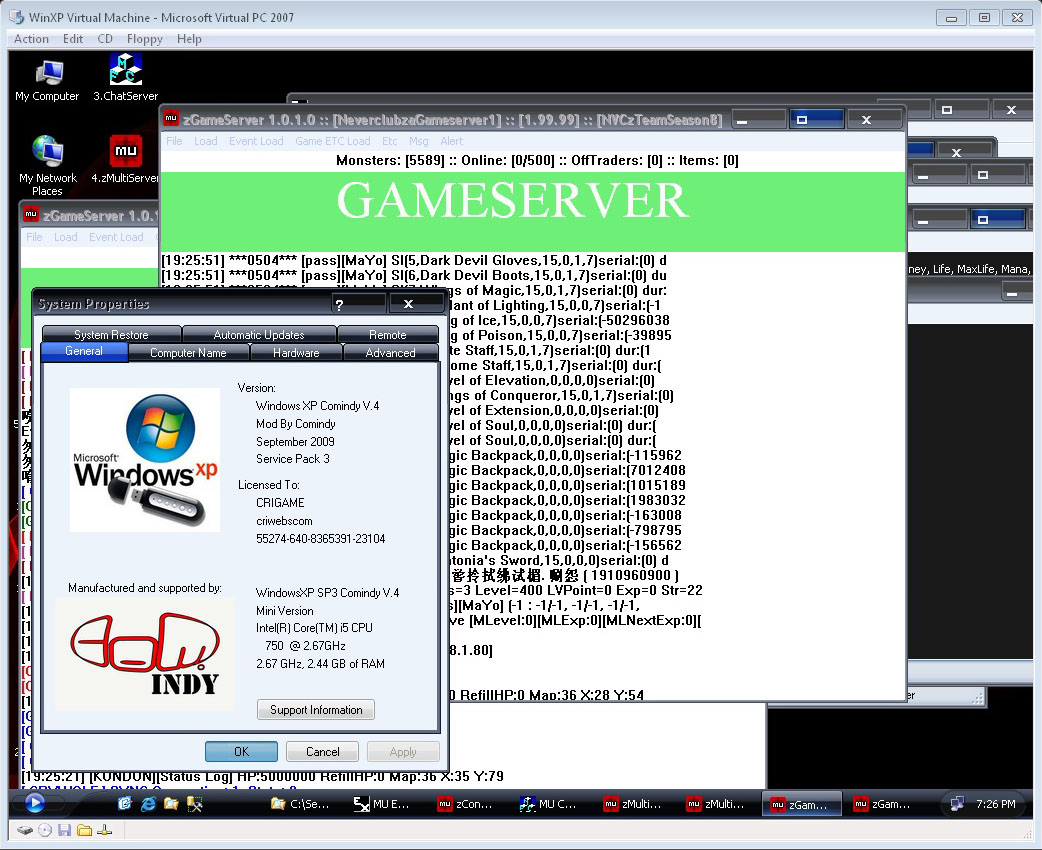1042x850 pixels.
Task: Open the Msg menu in zGameServer
Action: coord(419,141)
